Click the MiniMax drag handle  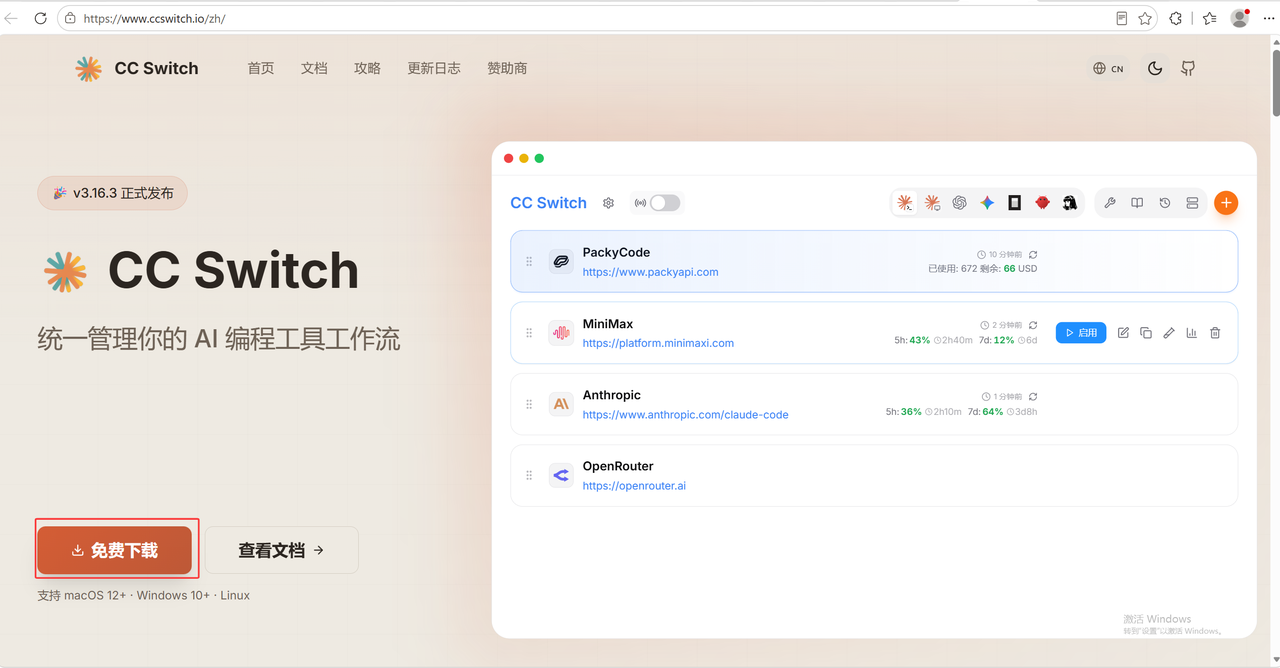click(x=529, y=333)
